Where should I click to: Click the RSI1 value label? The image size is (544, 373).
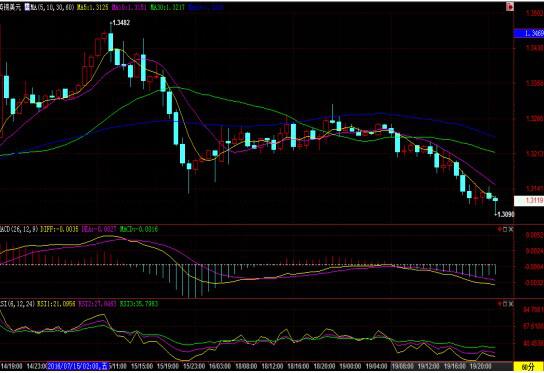click(56, 304)
